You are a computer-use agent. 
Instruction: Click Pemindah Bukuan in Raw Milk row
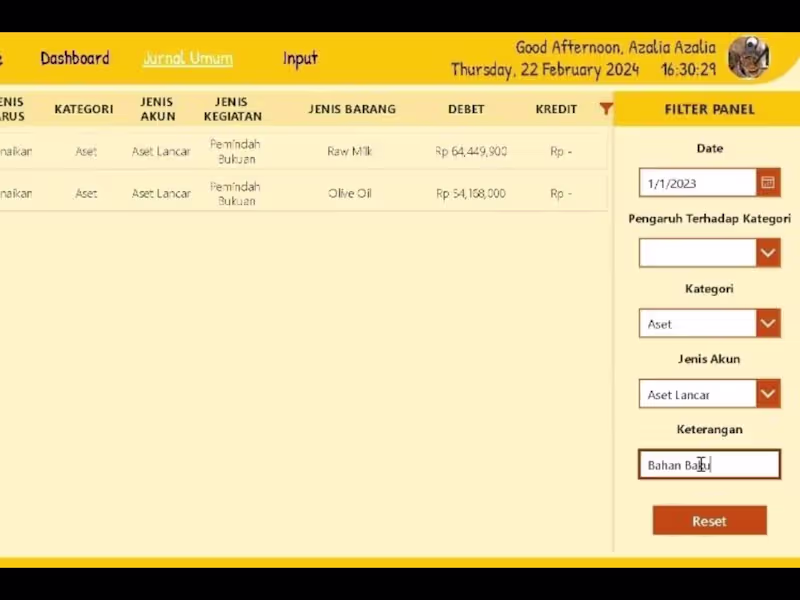(236, 152)
